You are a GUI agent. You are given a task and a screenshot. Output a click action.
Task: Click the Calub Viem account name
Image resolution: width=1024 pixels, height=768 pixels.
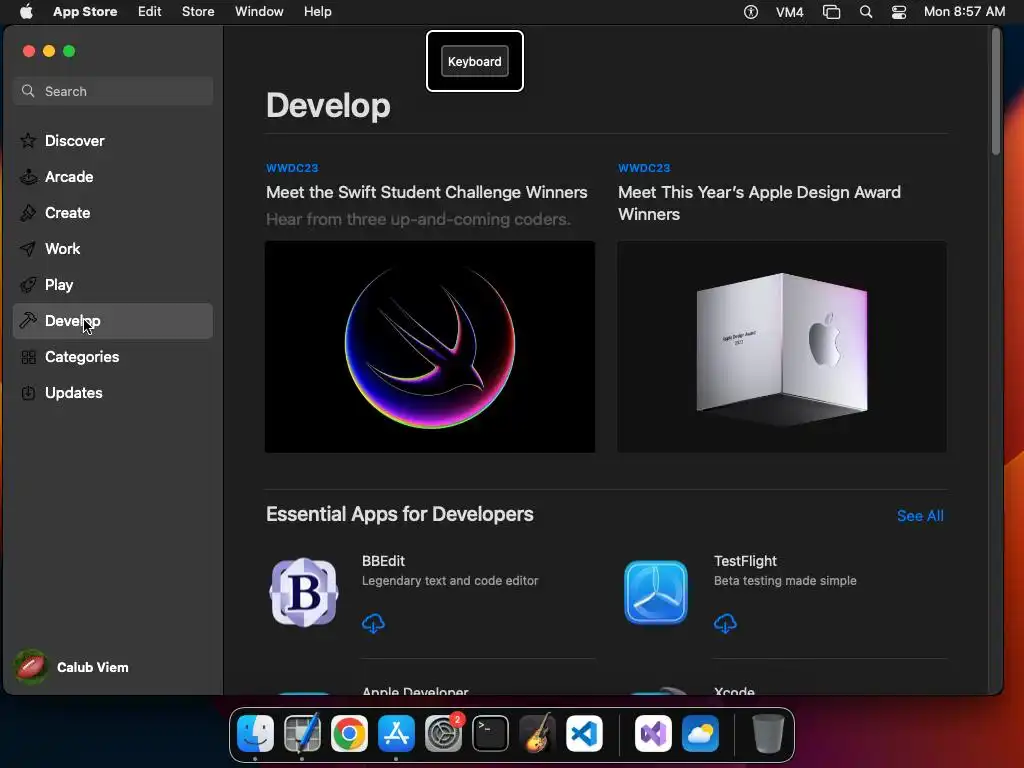[93, 667]
